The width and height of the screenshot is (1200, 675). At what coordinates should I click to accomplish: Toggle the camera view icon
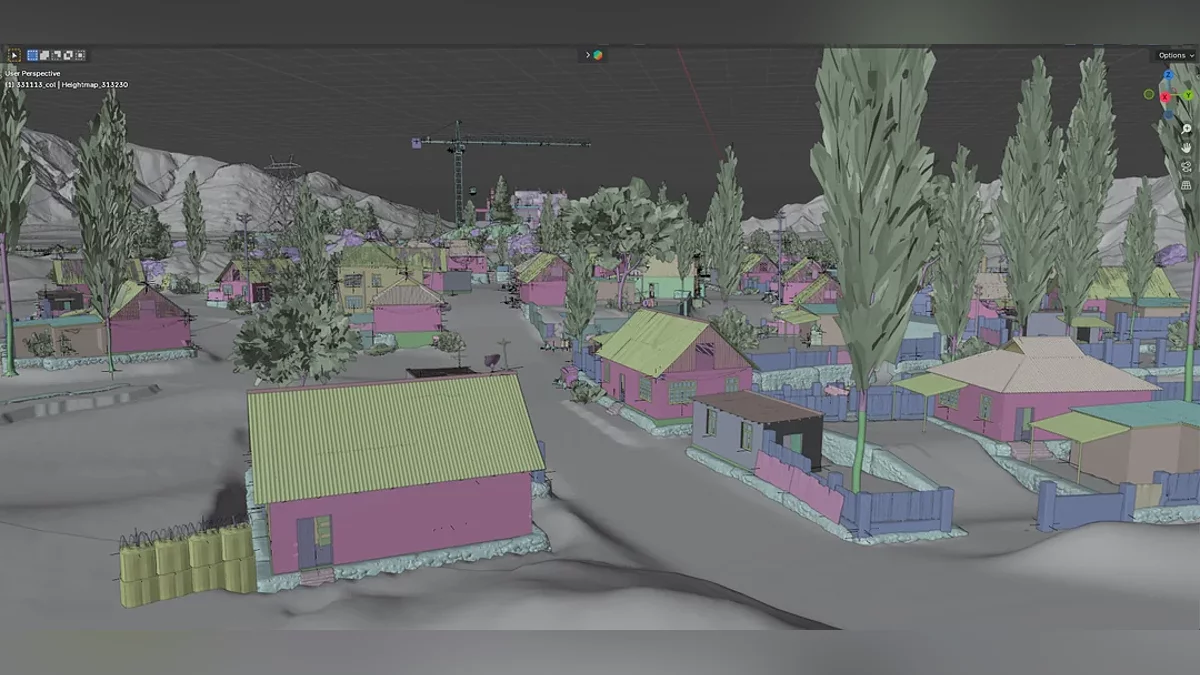coord(1186,166)
